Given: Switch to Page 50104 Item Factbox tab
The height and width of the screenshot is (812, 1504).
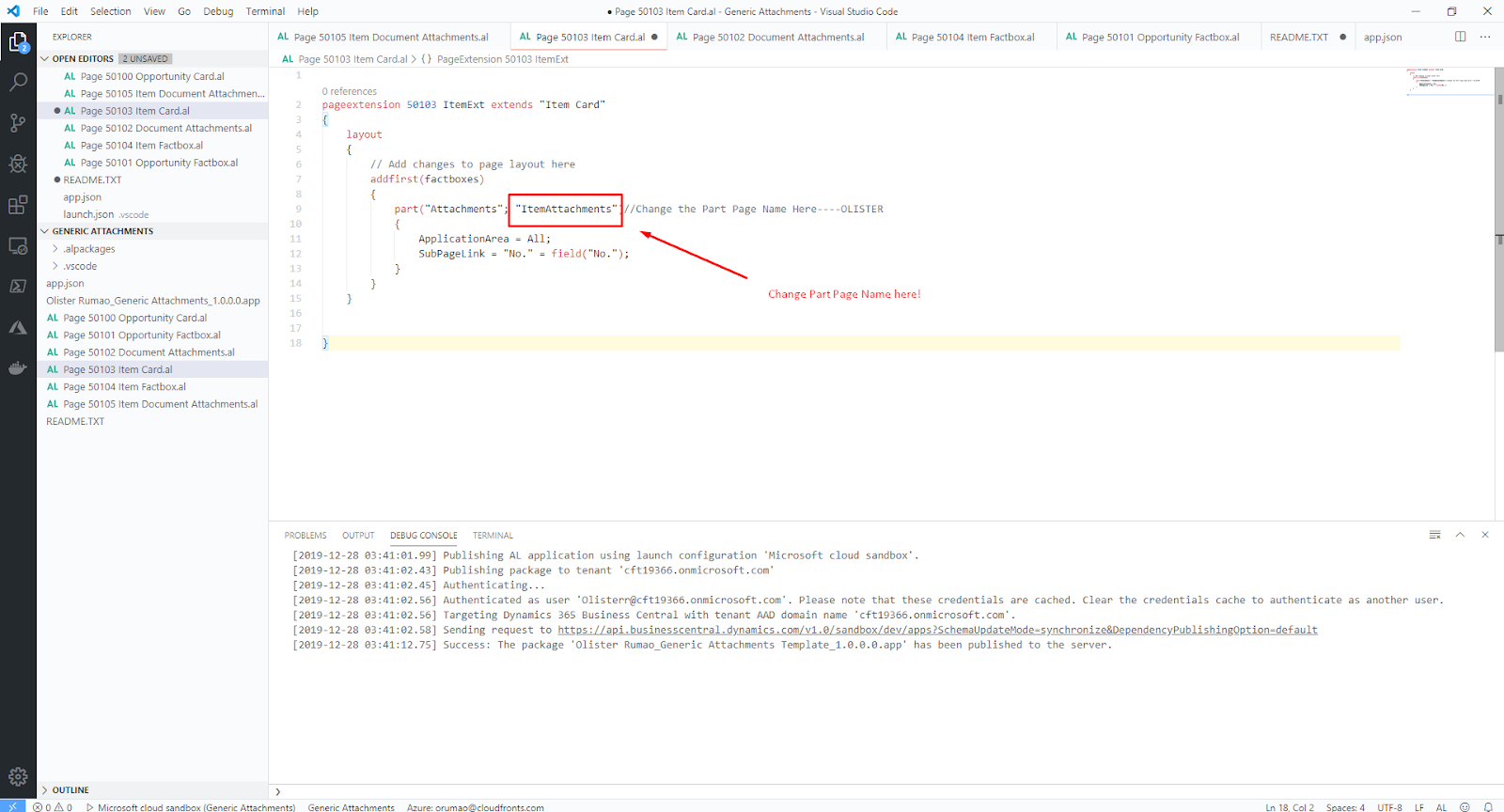Looking at the screenshot, I should tap(971, 37).
